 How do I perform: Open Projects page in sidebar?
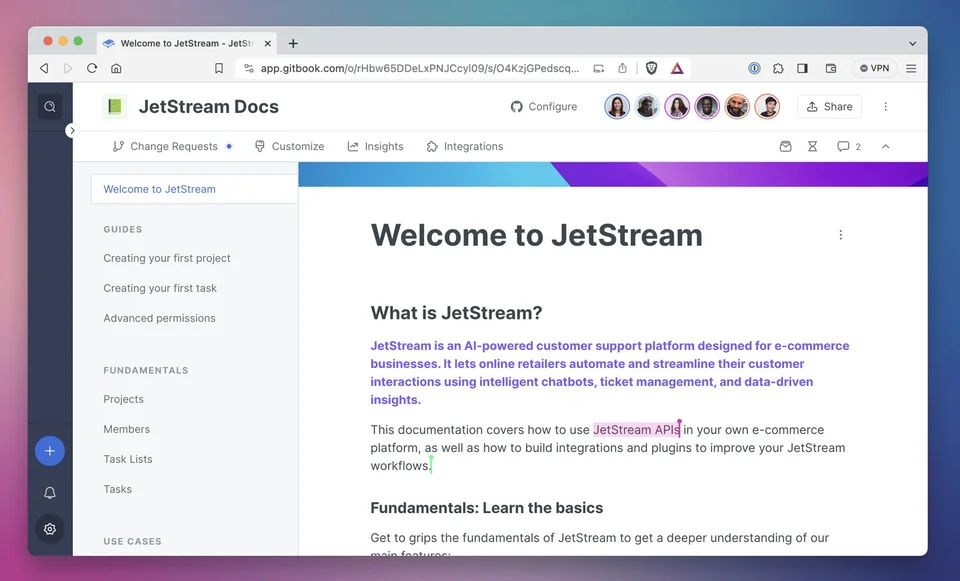[123, 399]
